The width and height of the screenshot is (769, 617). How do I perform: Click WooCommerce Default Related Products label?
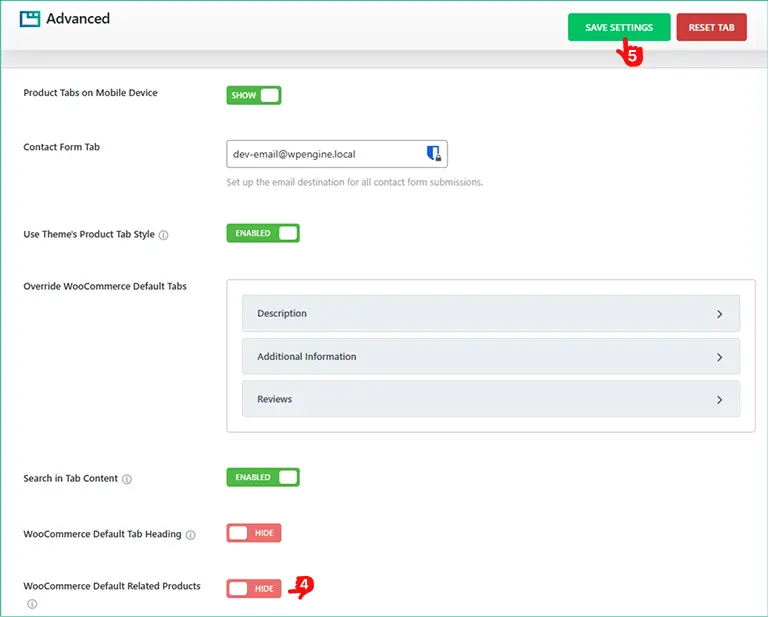point(112,586)
